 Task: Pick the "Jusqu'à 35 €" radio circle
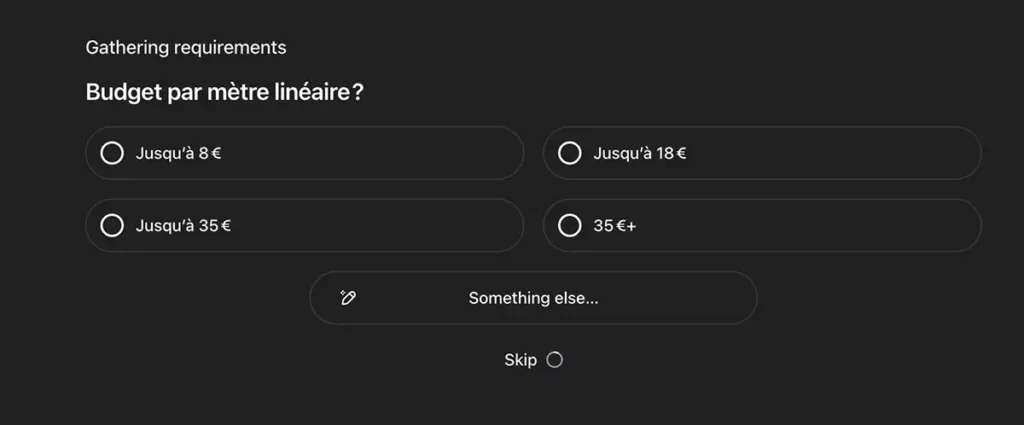(112, 225)
